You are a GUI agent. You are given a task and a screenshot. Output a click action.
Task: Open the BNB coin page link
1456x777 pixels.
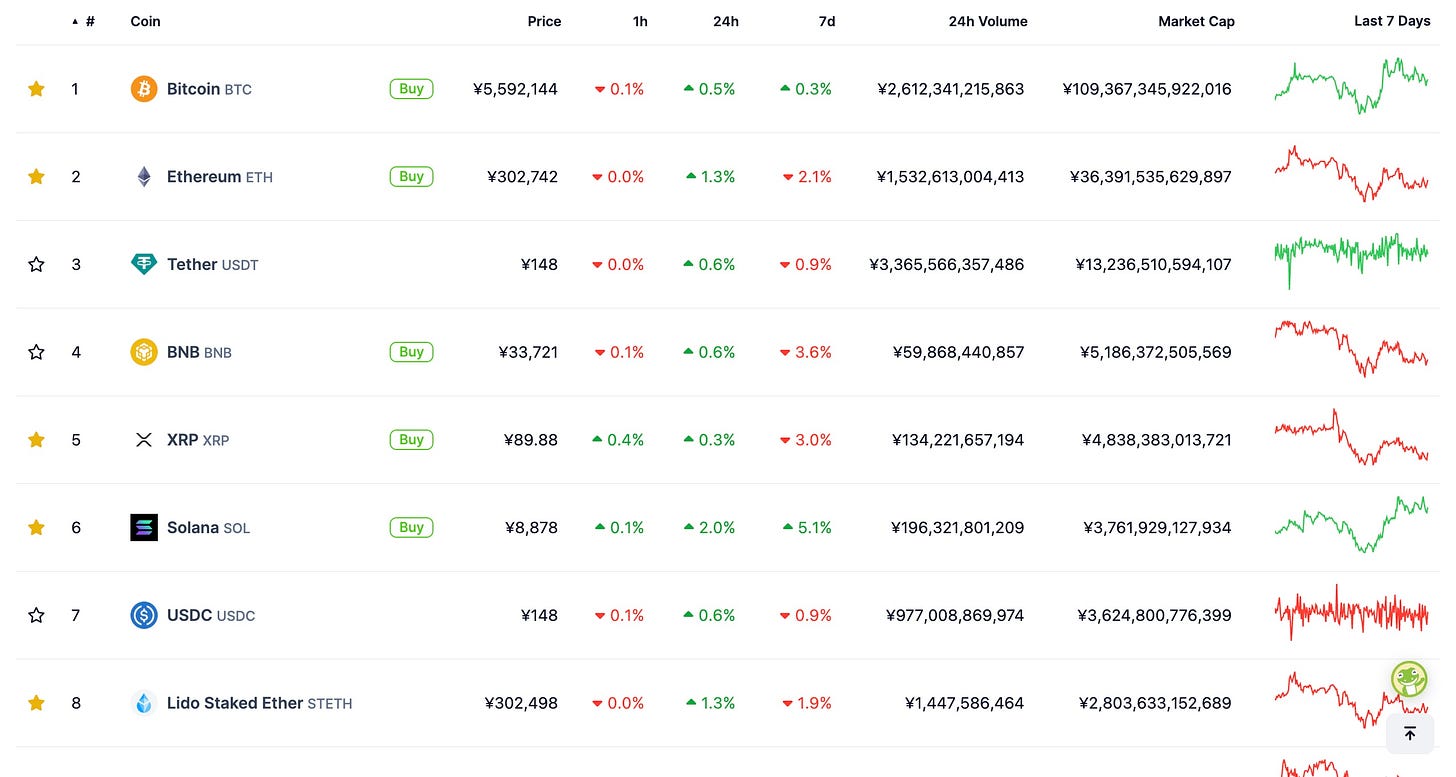point(199,352)
